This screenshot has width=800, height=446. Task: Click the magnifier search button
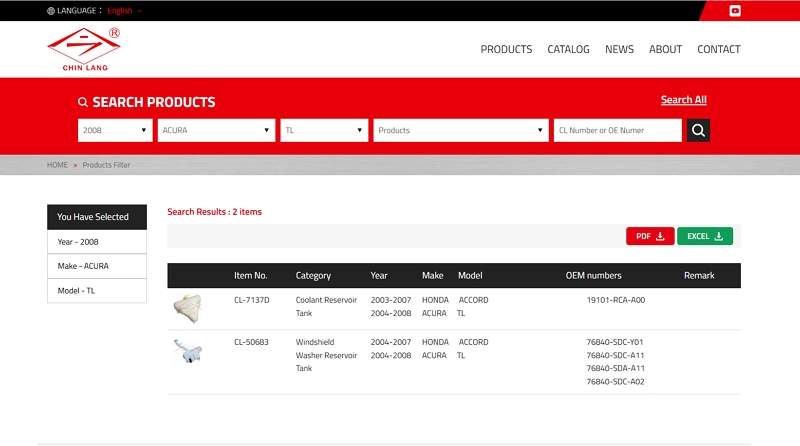point(698,130)
